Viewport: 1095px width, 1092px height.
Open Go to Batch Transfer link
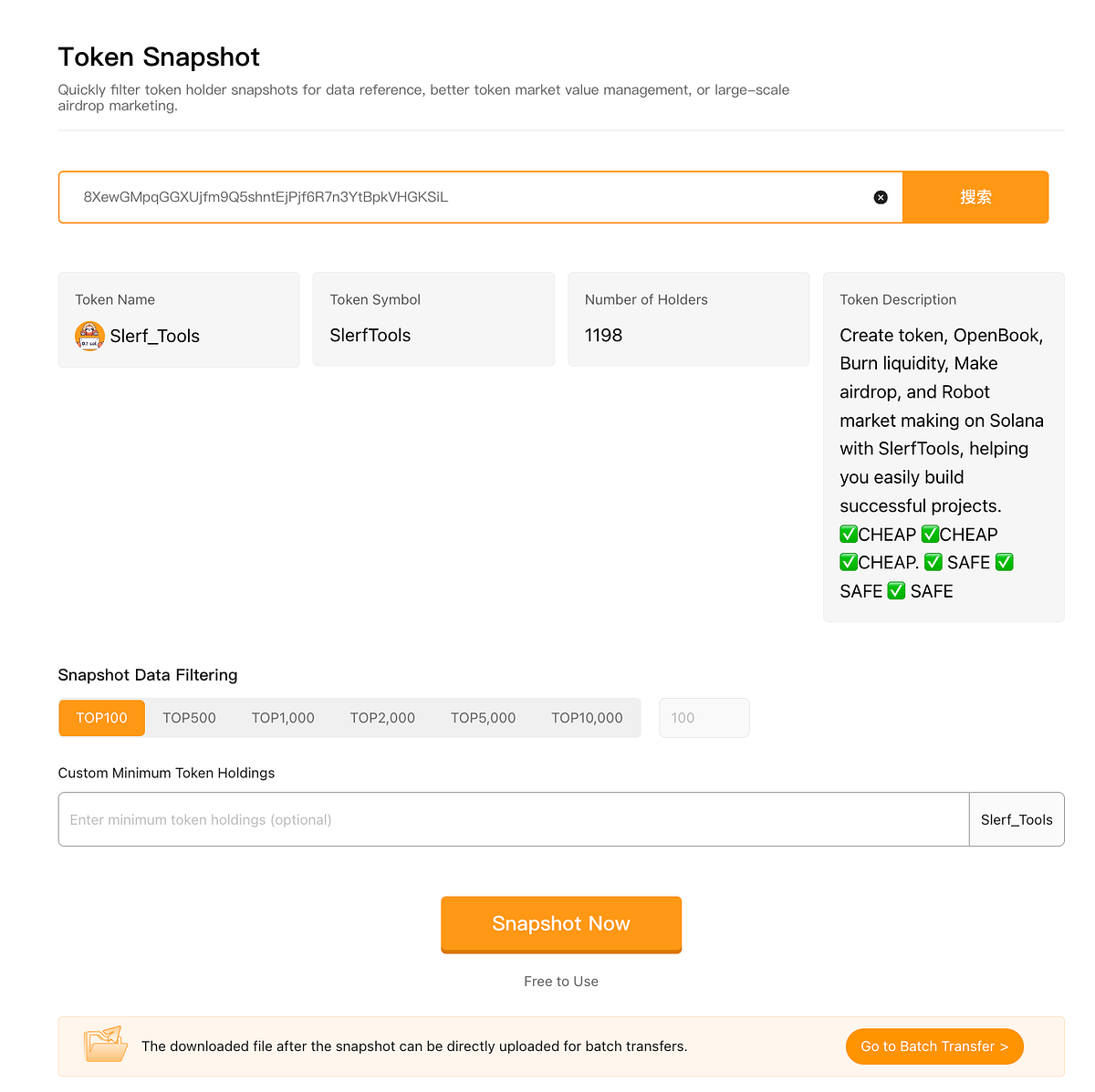click(x=934, y=1046)
